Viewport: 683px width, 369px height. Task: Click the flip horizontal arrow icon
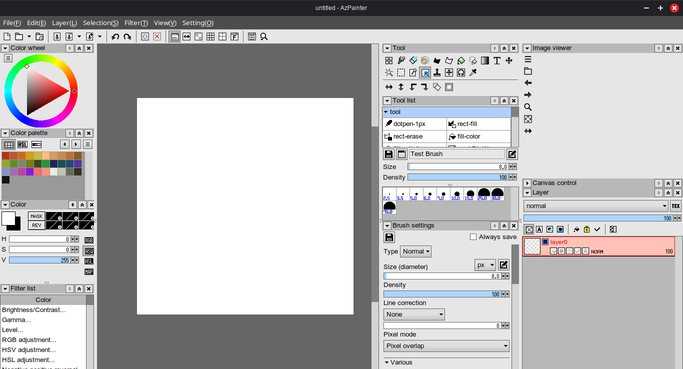[389, 87]
